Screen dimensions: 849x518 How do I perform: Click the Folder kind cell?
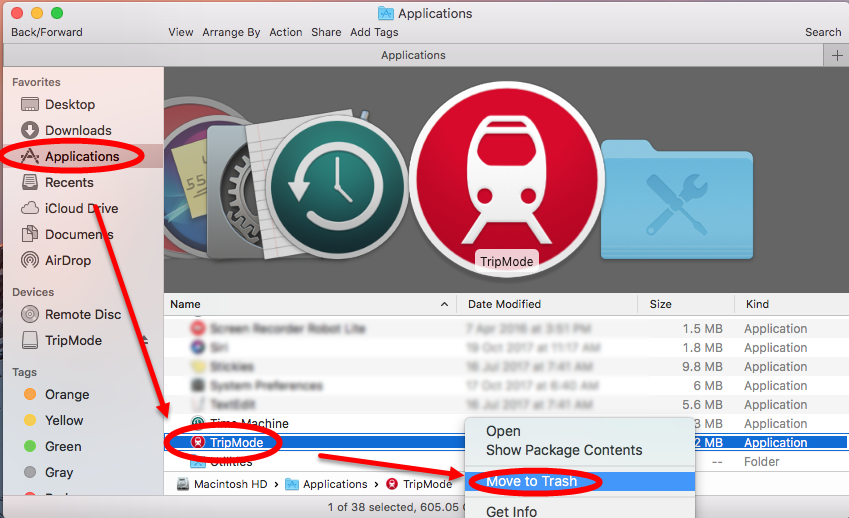(761, 462)
